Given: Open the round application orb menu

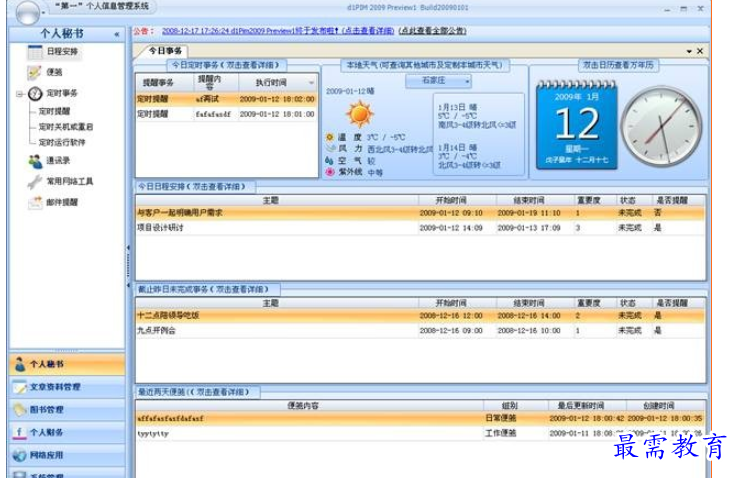Looking at the screenshot, I should point(28,12).
